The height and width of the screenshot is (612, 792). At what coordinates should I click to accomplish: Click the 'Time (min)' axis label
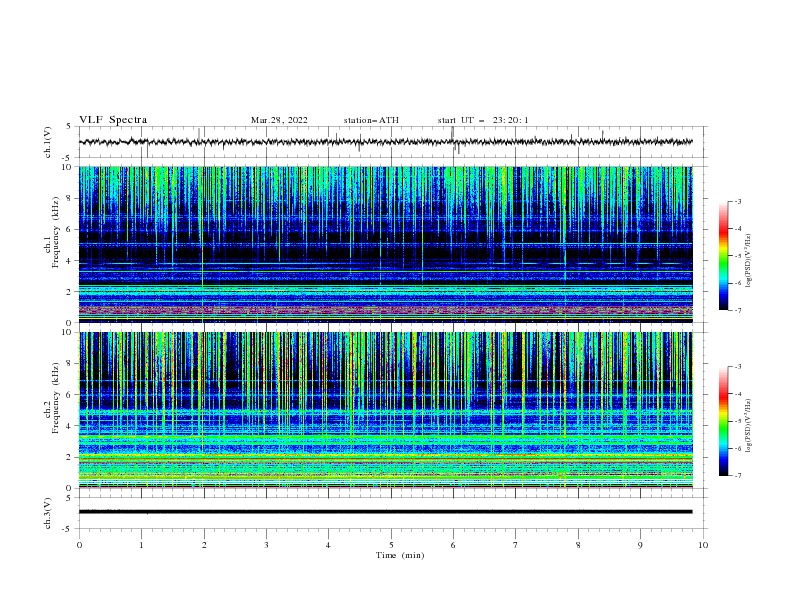pyautogui.click(x=400, y=555)
